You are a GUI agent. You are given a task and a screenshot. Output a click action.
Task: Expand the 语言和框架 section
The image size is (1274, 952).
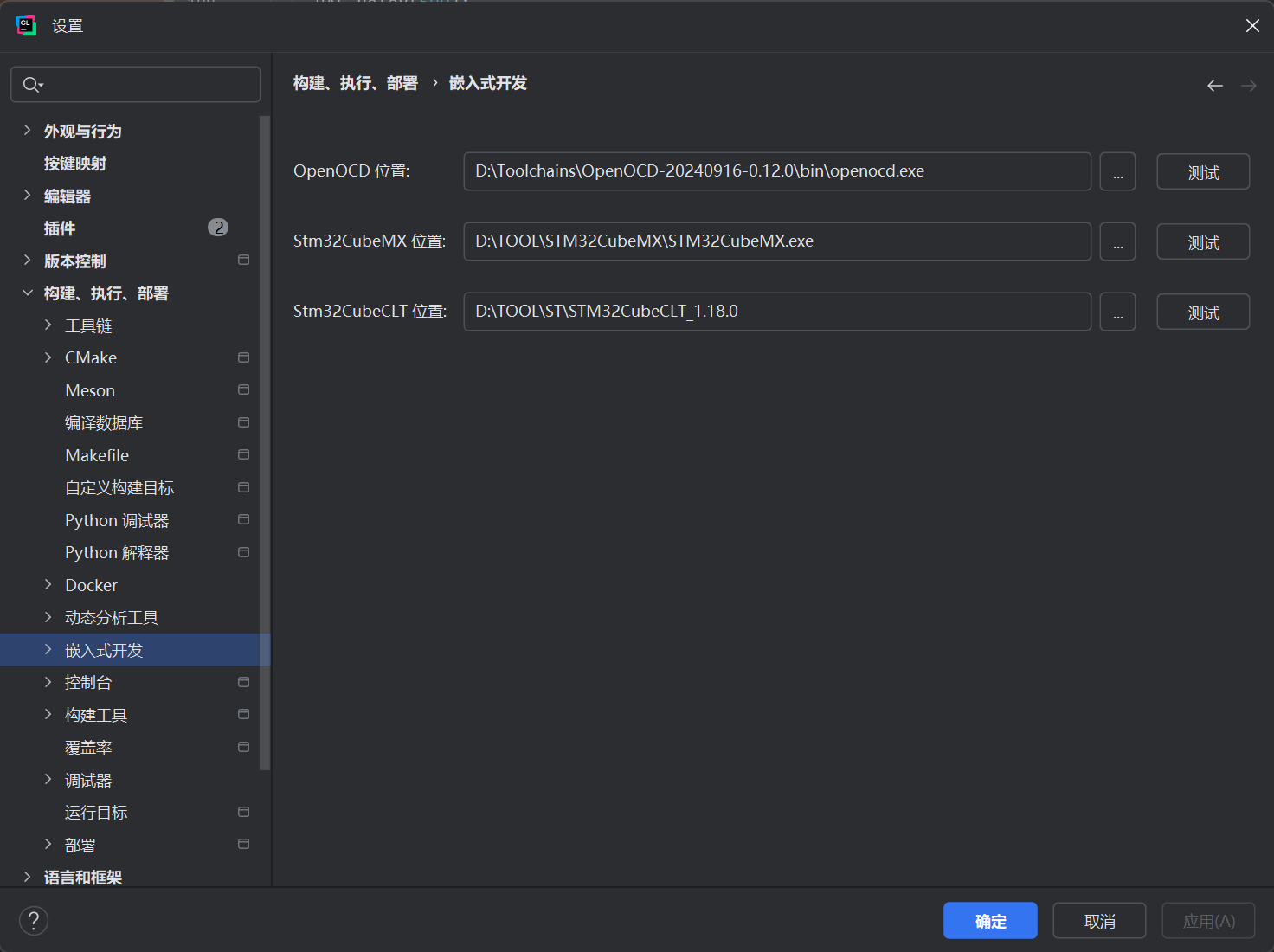[27, 877]
